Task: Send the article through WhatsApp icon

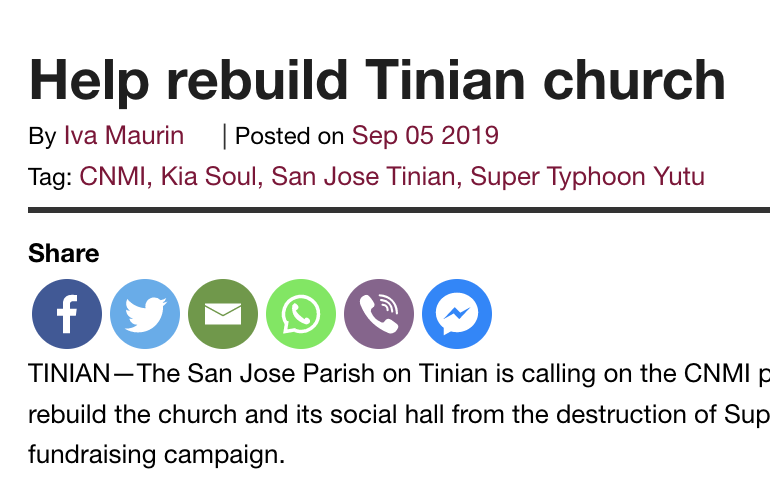Action: (301, 314)
